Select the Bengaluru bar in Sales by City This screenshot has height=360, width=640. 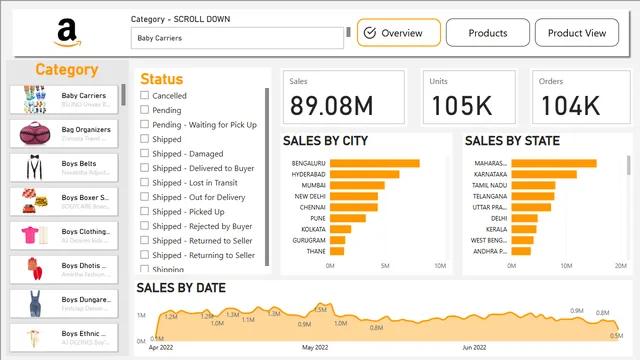coord(375,163)
